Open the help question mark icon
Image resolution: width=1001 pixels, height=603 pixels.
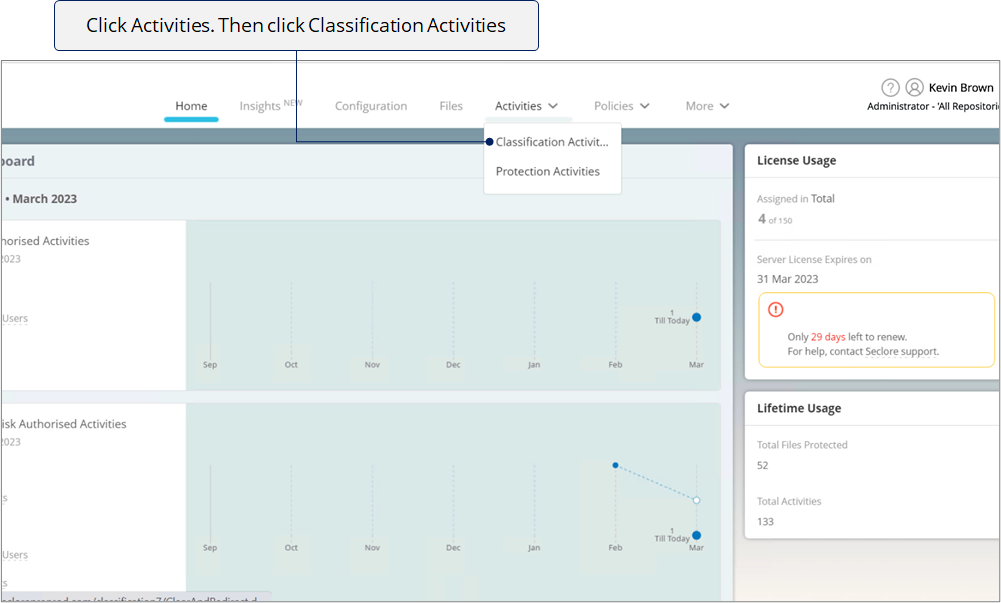[891, 87]
